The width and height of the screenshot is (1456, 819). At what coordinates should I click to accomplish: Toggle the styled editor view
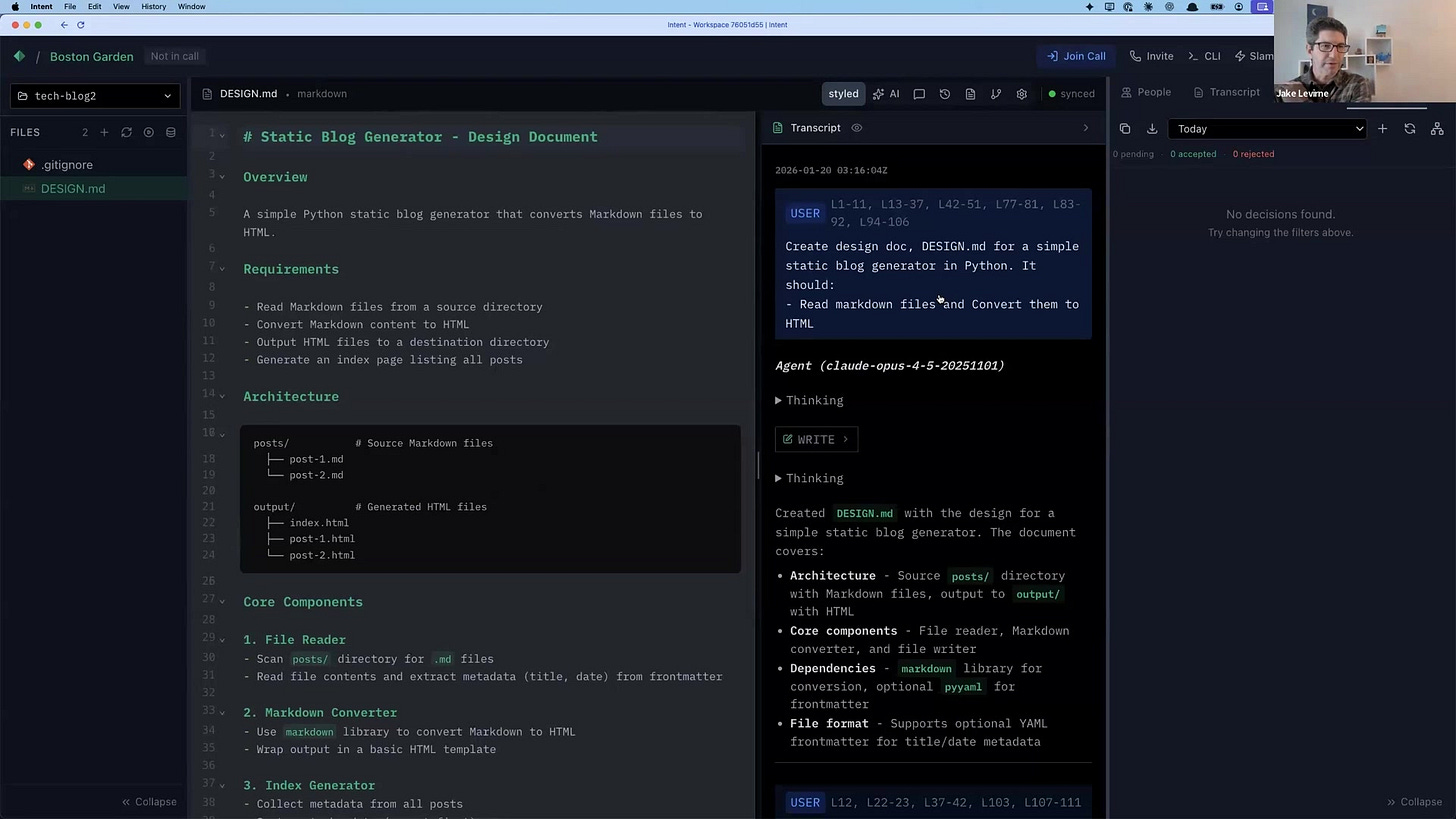[x=843, y=93]
